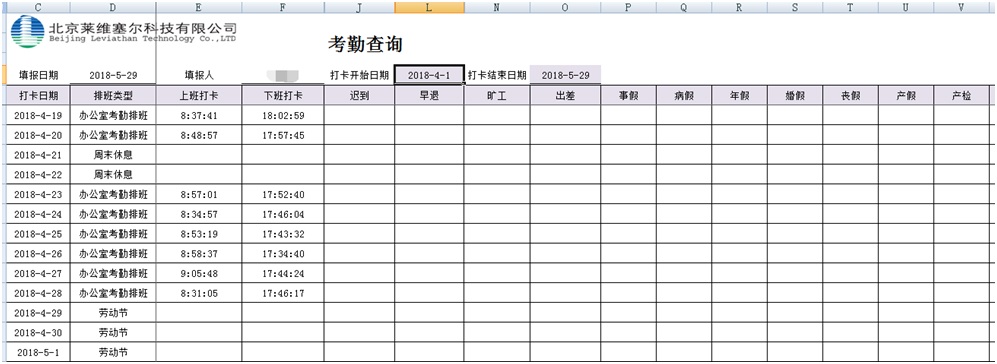
Task: Click the 填报日期 value 2018-5-29
Action: coord(113,75)
